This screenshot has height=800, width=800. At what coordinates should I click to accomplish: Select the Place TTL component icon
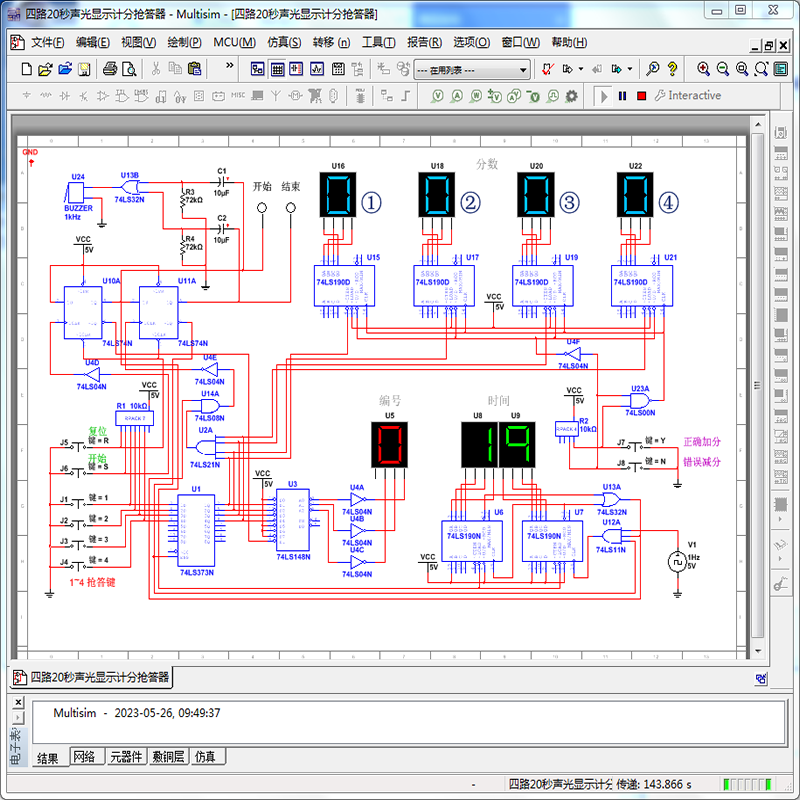[122, 95]
